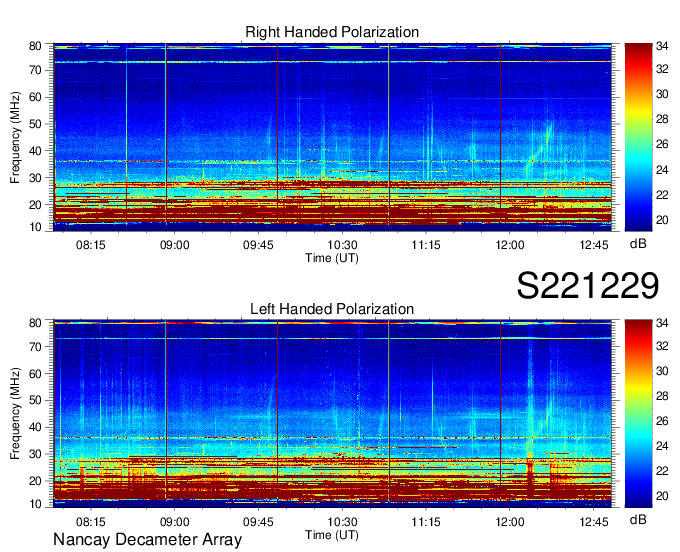The height and width of the screenshot is (552, 680).
Task: Click the 60 MHz tick label of bottom plot
Action: click(x=35, y=373)
